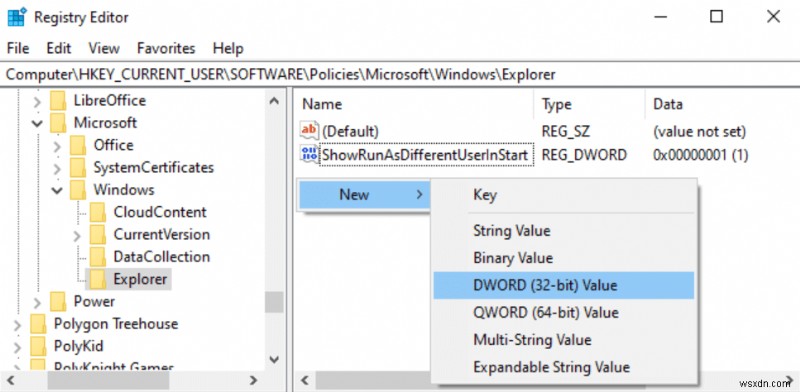Image resolution: width=800 pixels, height=392 pixels.
Task: Click the Windows folder icon
Action: point(78,190)
